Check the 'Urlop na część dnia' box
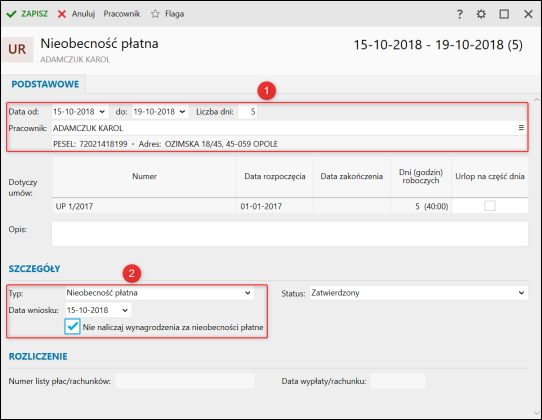Screen dimensions: 542x420 pyautogui.click(x=490, y=206)
